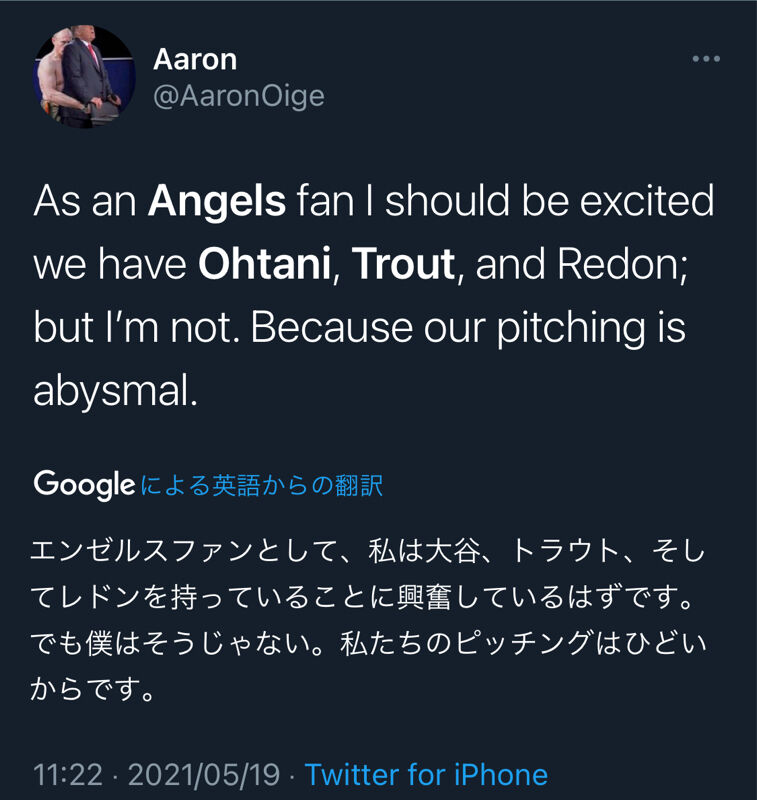Click the bold name Trout

pyautogui.click(x=403, y=265)
